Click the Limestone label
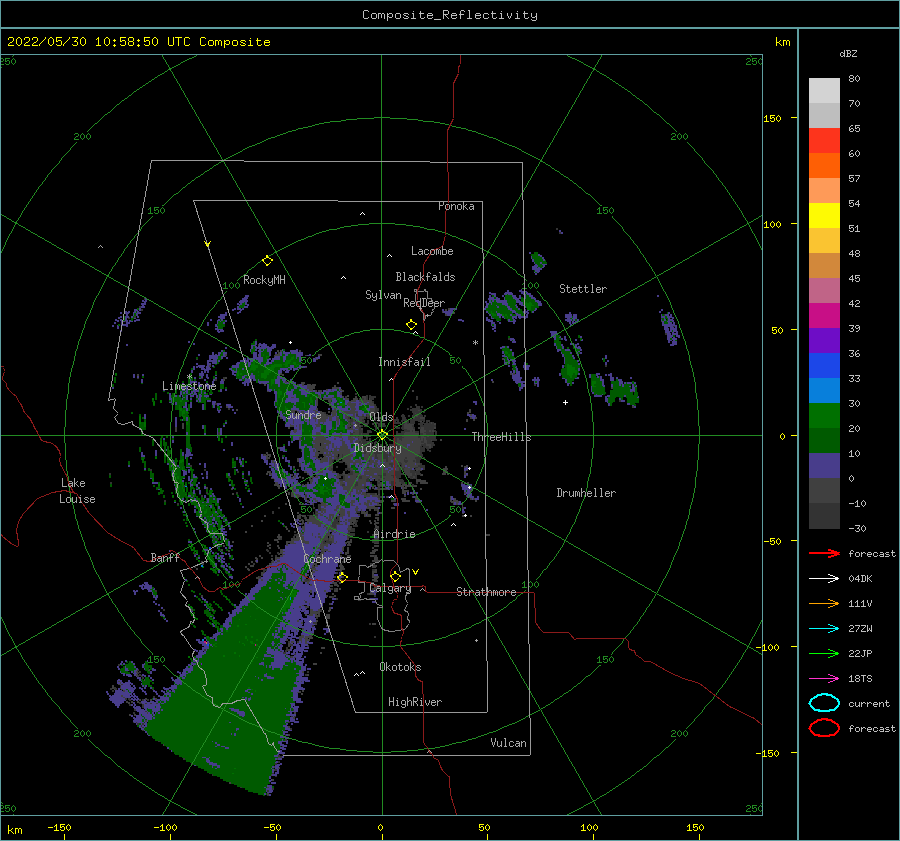 [189, 386]
